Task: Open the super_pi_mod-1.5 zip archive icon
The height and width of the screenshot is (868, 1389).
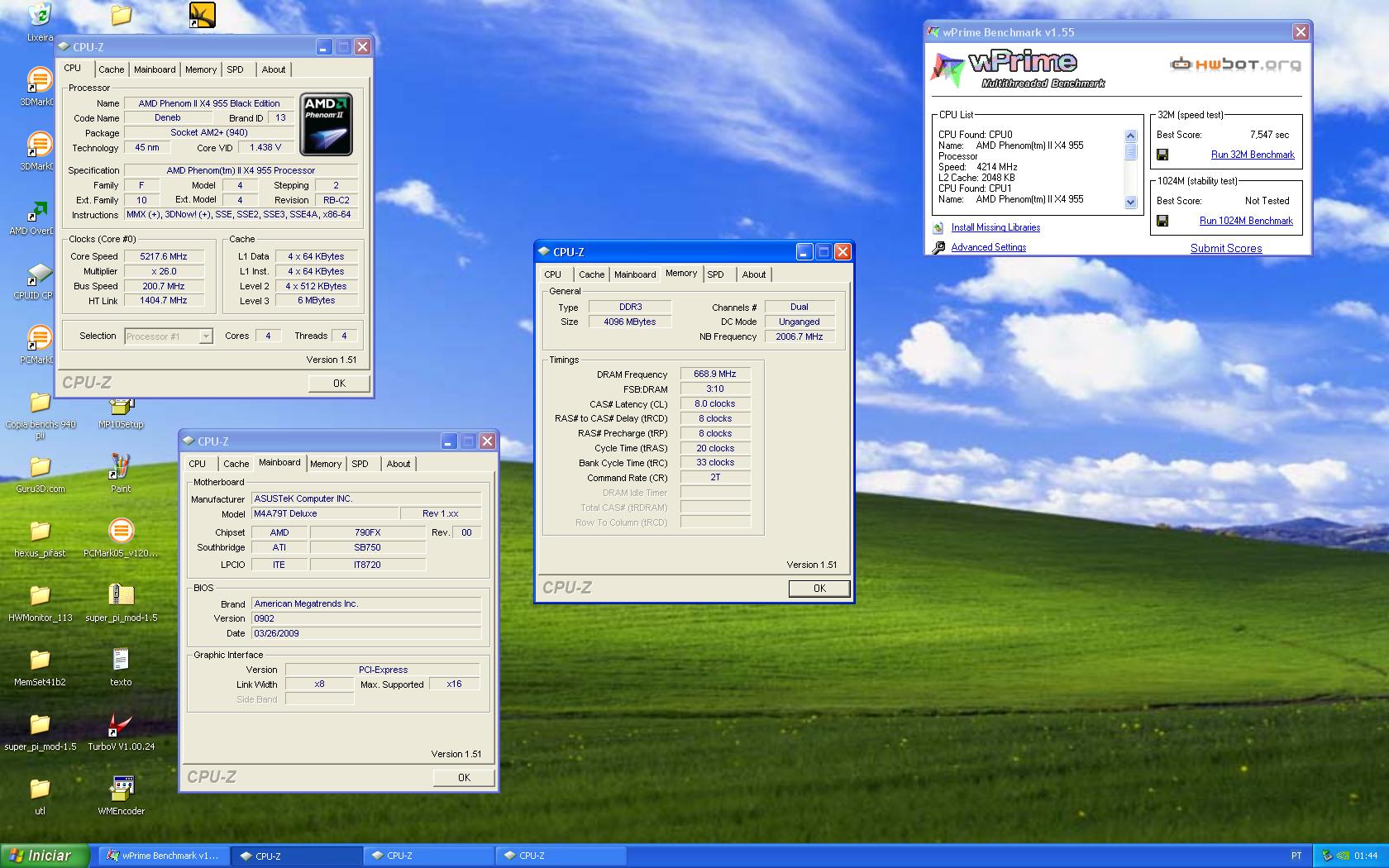Action: point(121,595)
